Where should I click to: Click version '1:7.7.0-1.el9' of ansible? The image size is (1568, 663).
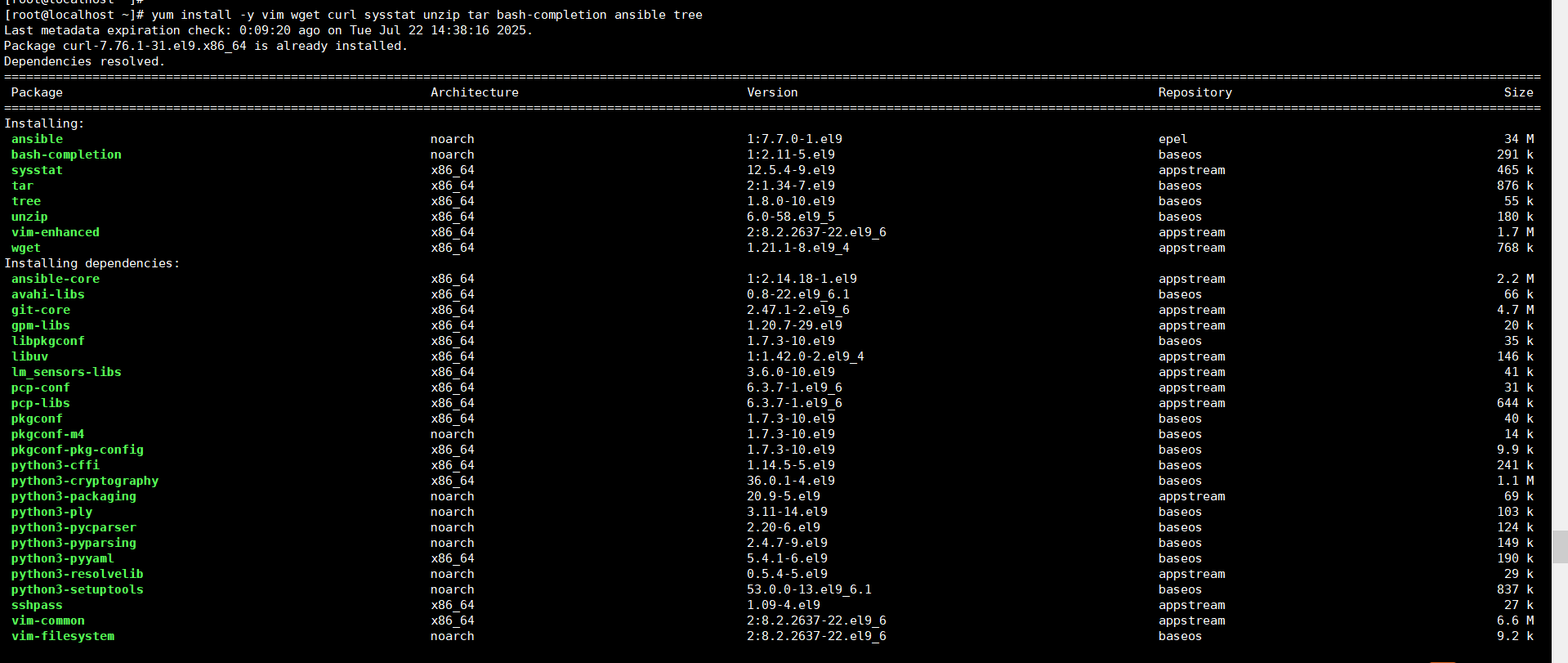[794, 139]
